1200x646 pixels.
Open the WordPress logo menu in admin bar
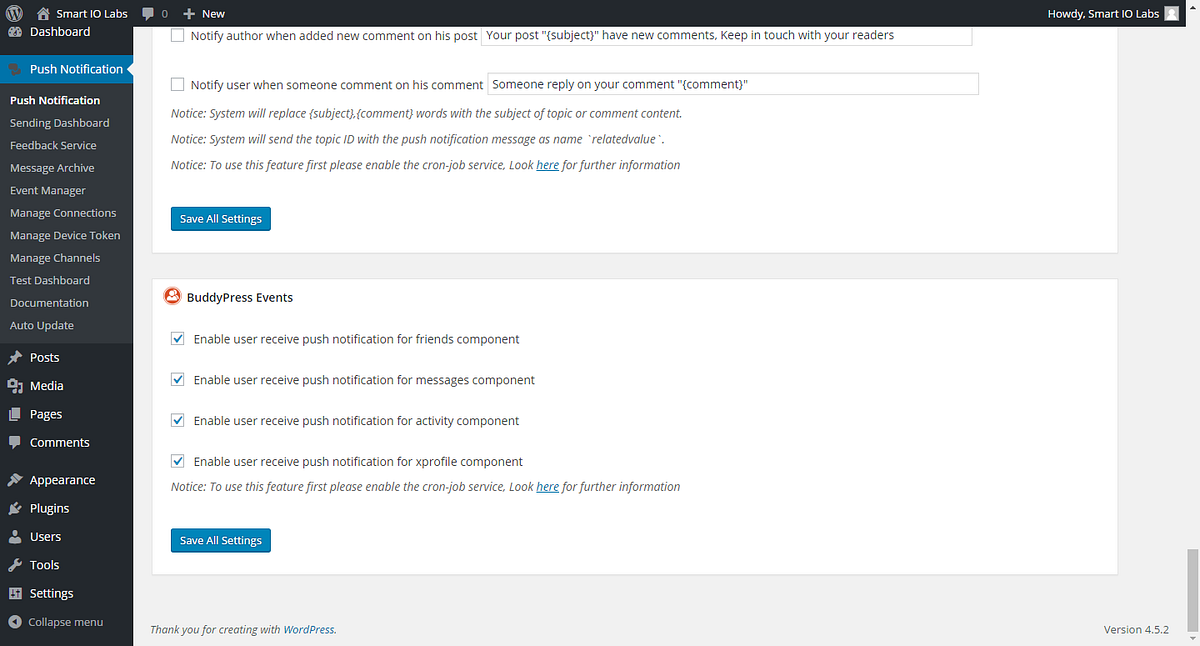pos(13,13)
